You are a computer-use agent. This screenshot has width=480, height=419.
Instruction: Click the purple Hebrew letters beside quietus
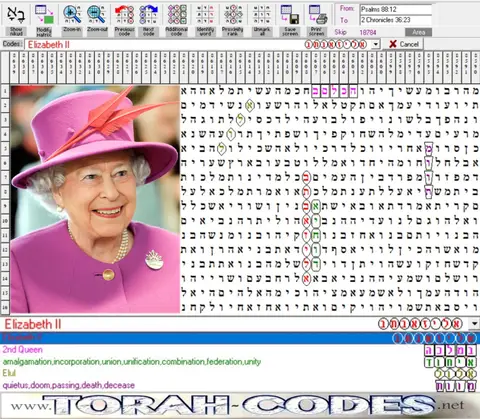tap(456, 386)
